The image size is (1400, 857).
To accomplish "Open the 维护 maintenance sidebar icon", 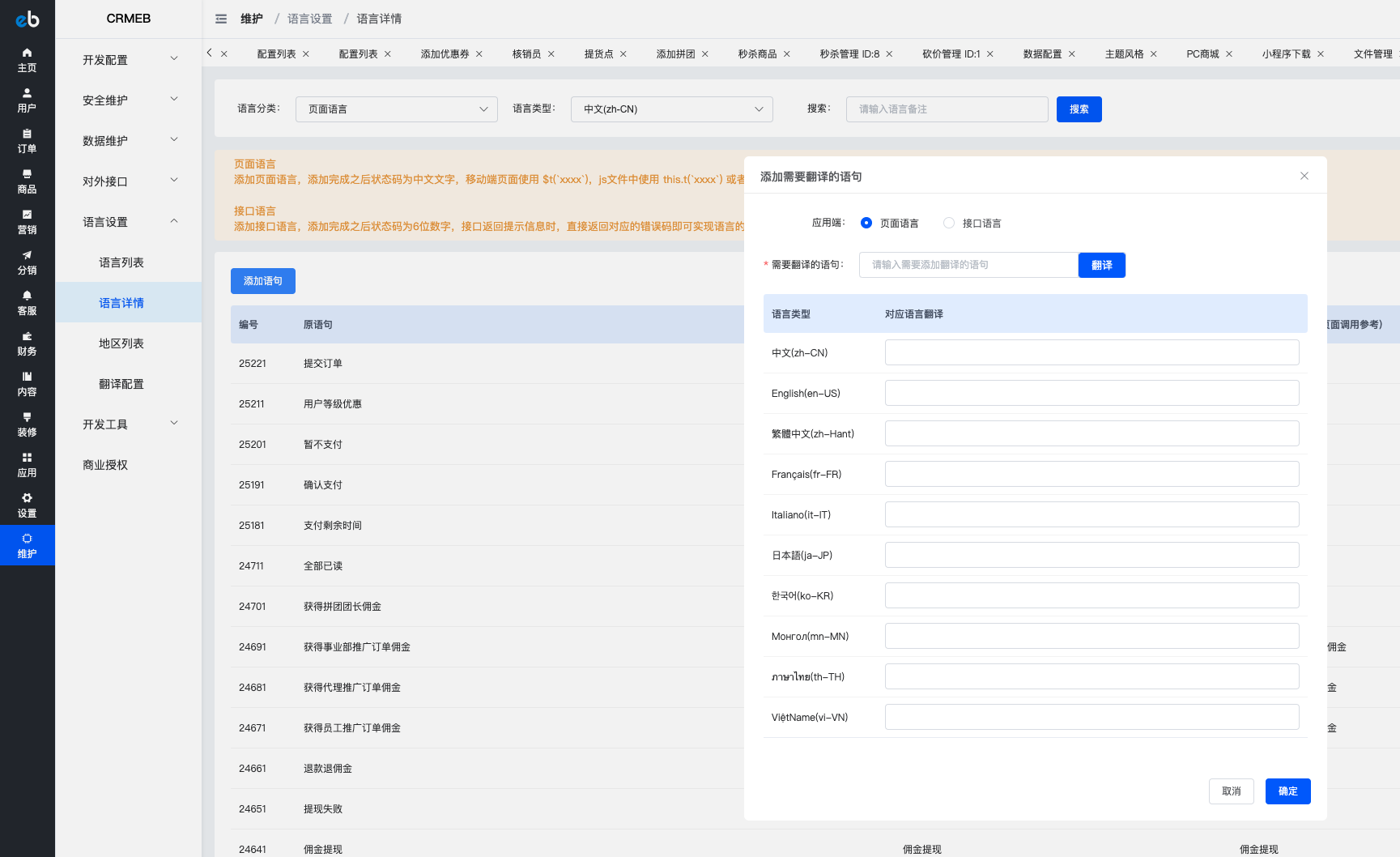I will 27,545.
